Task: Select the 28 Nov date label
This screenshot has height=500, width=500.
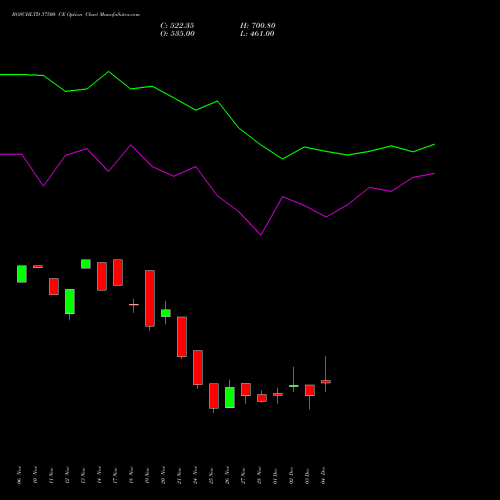Action: (259, 475)
